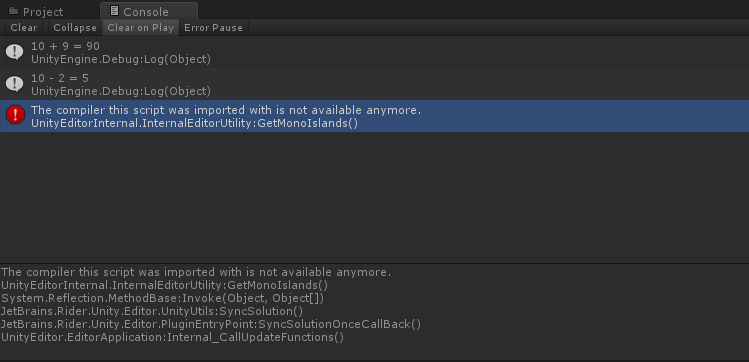Click the folder icon on Project tab
This screenshot has width=749, height=362.
[x=13, y=11]
